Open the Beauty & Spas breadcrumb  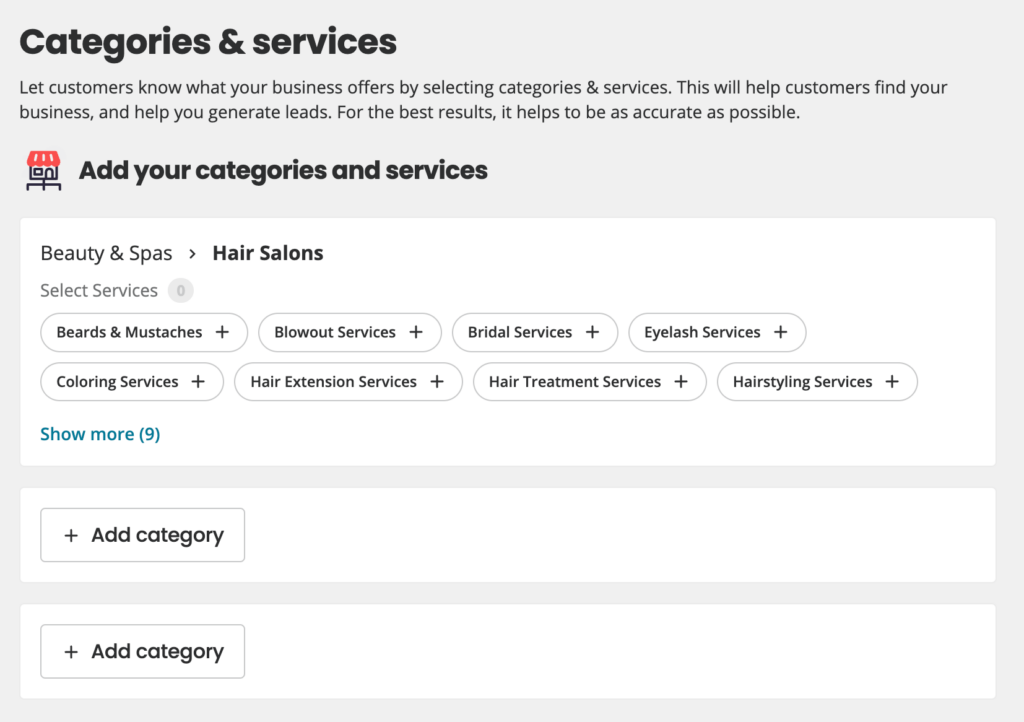[x=106, y=253]
